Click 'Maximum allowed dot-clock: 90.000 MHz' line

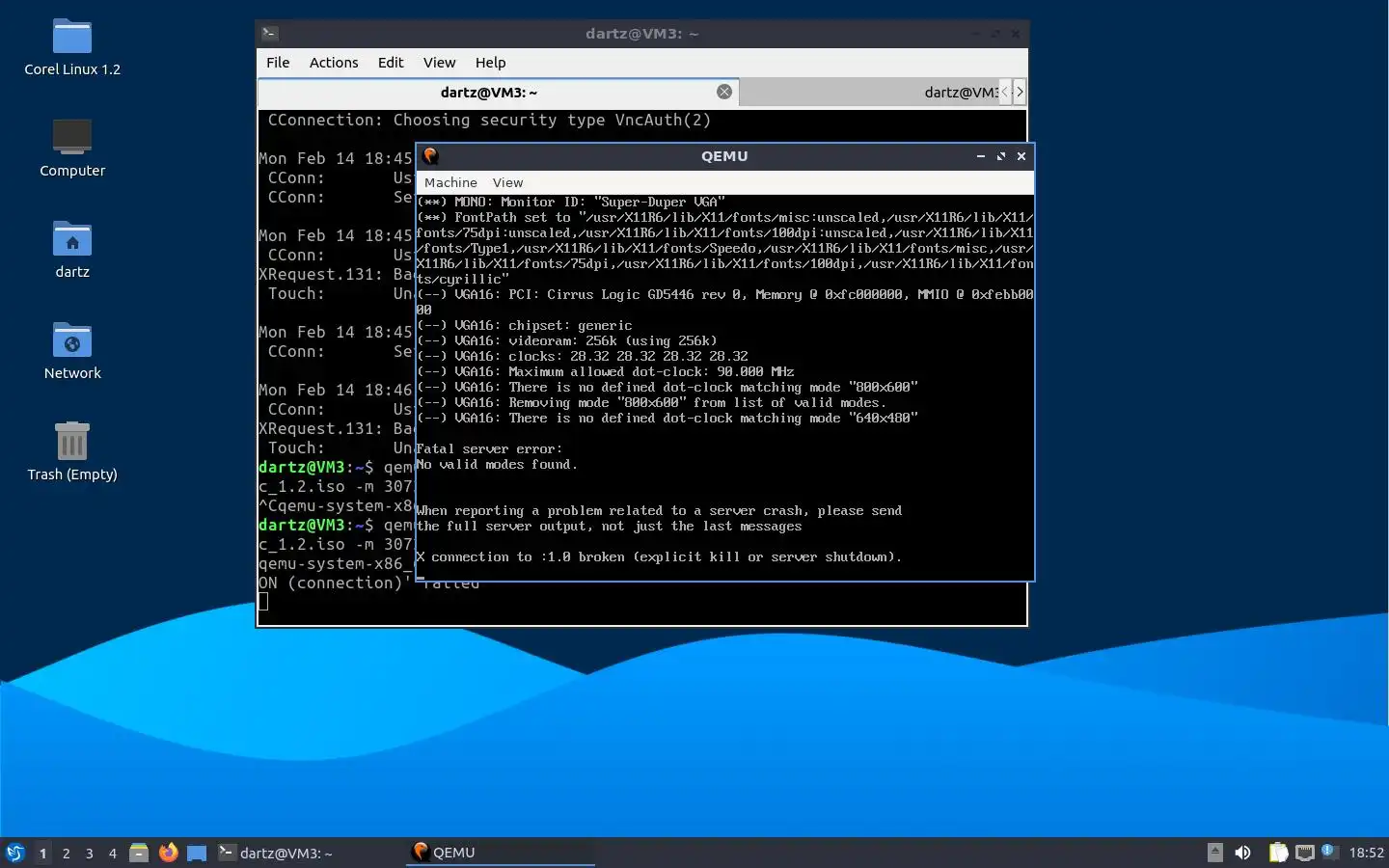point(605,371)
